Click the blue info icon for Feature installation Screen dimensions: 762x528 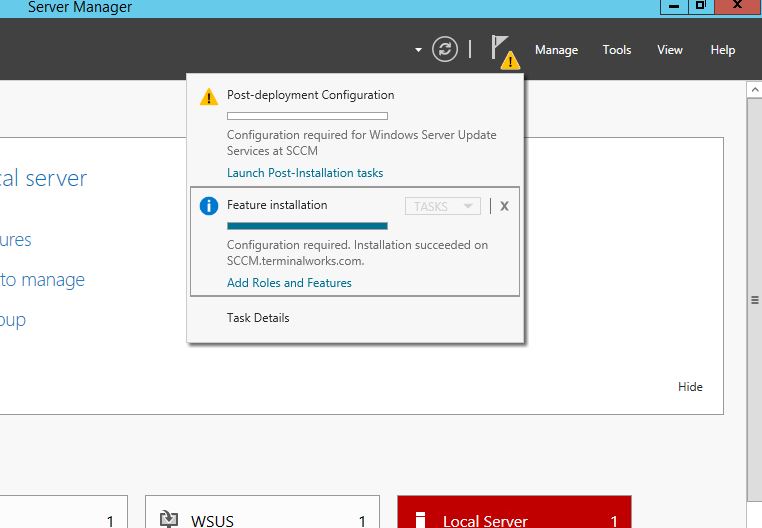(x=209, y=206)
